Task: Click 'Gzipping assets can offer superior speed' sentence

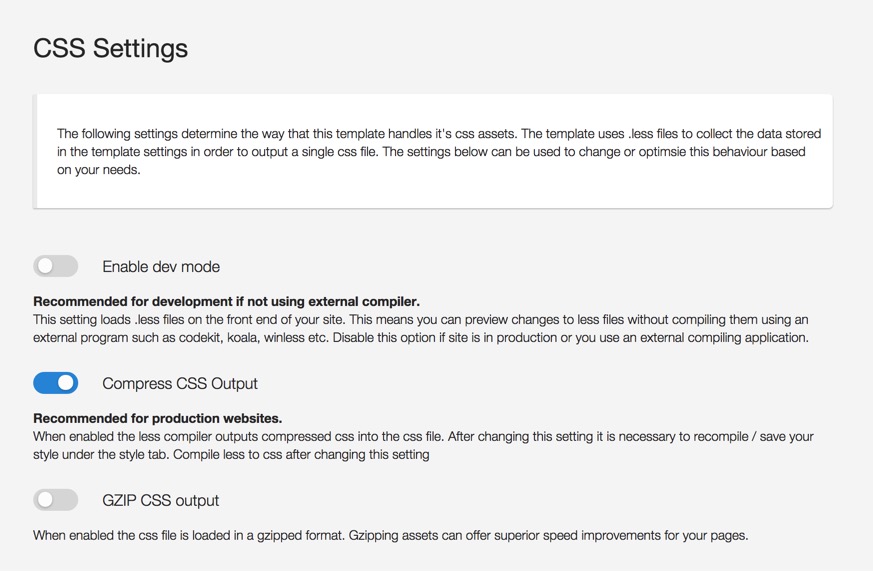Action: coord(548,535)
